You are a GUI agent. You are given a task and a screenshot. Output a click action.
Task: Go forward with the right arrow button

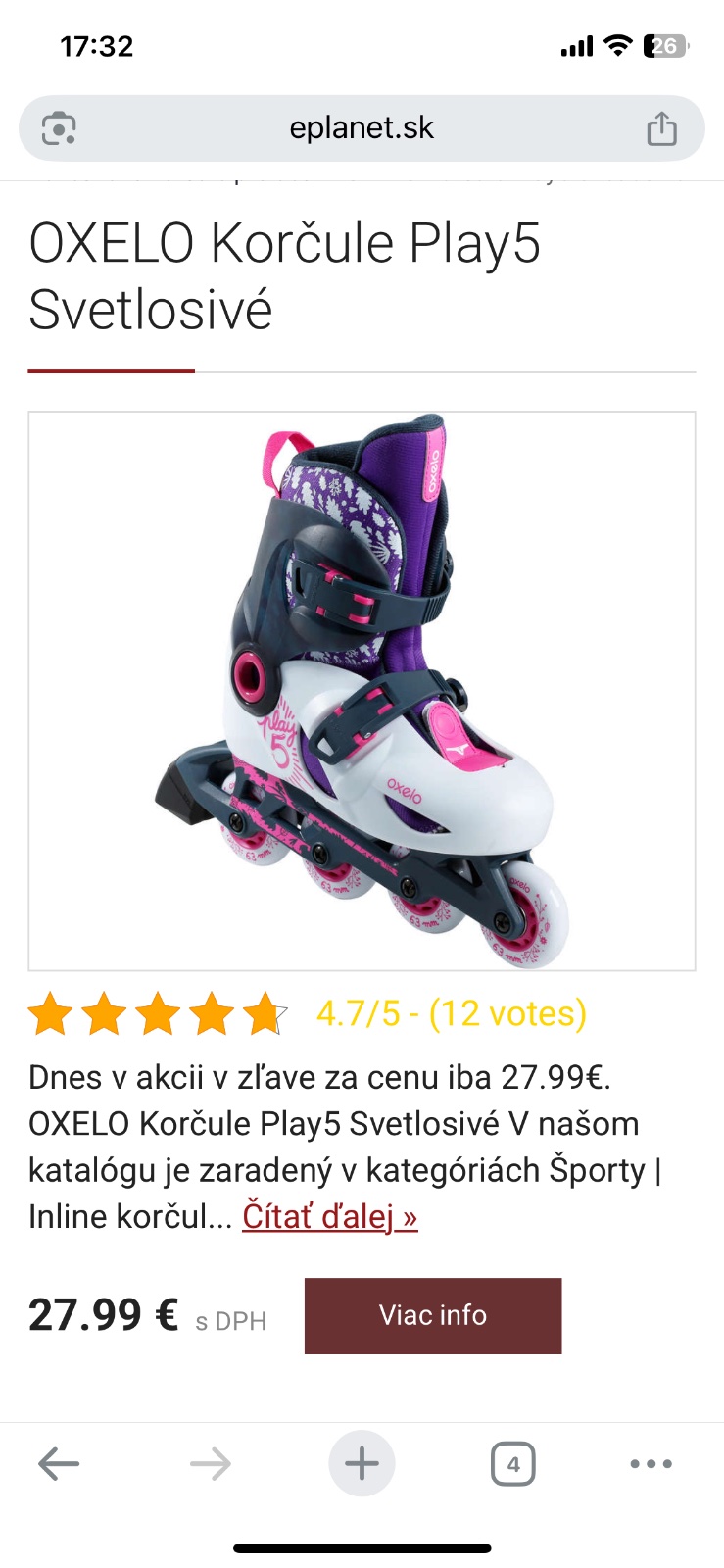pos(210,1464)
